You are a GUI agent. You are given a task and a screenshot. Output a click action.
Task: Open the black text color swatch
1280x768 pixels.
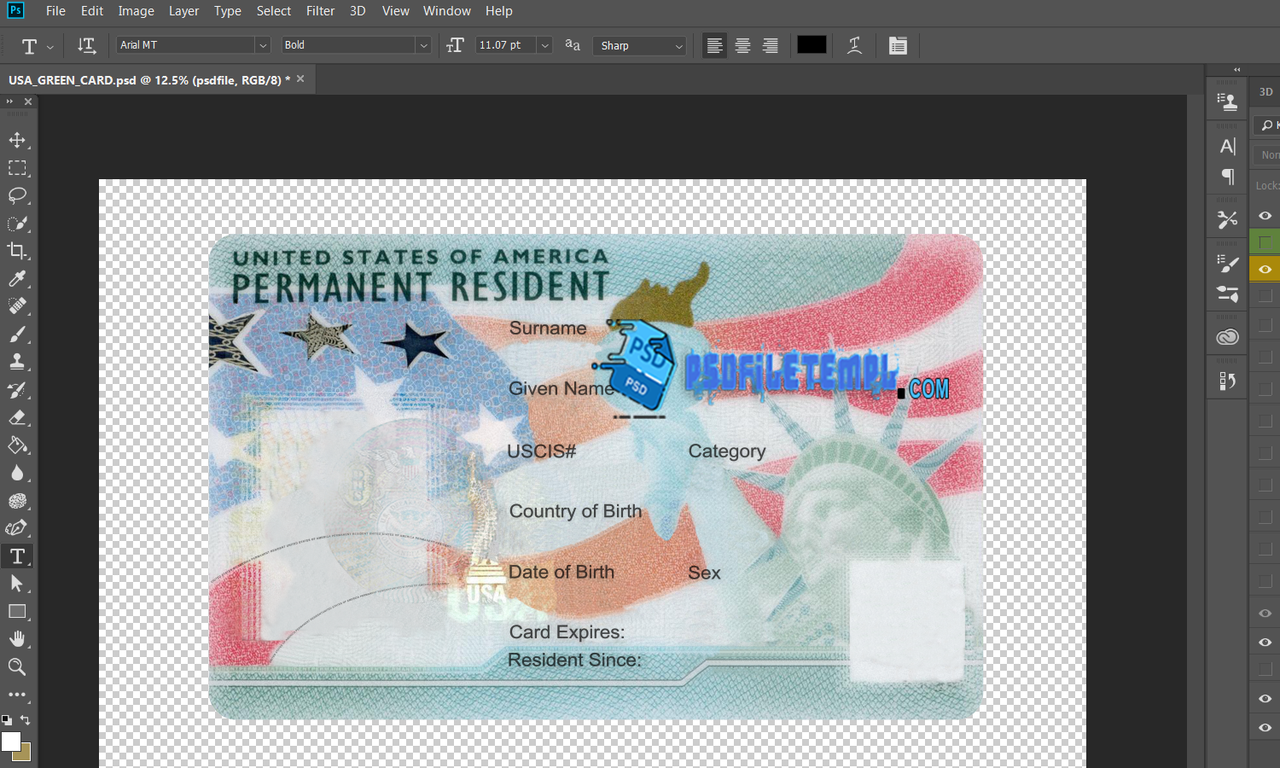[x=812, y=45]
